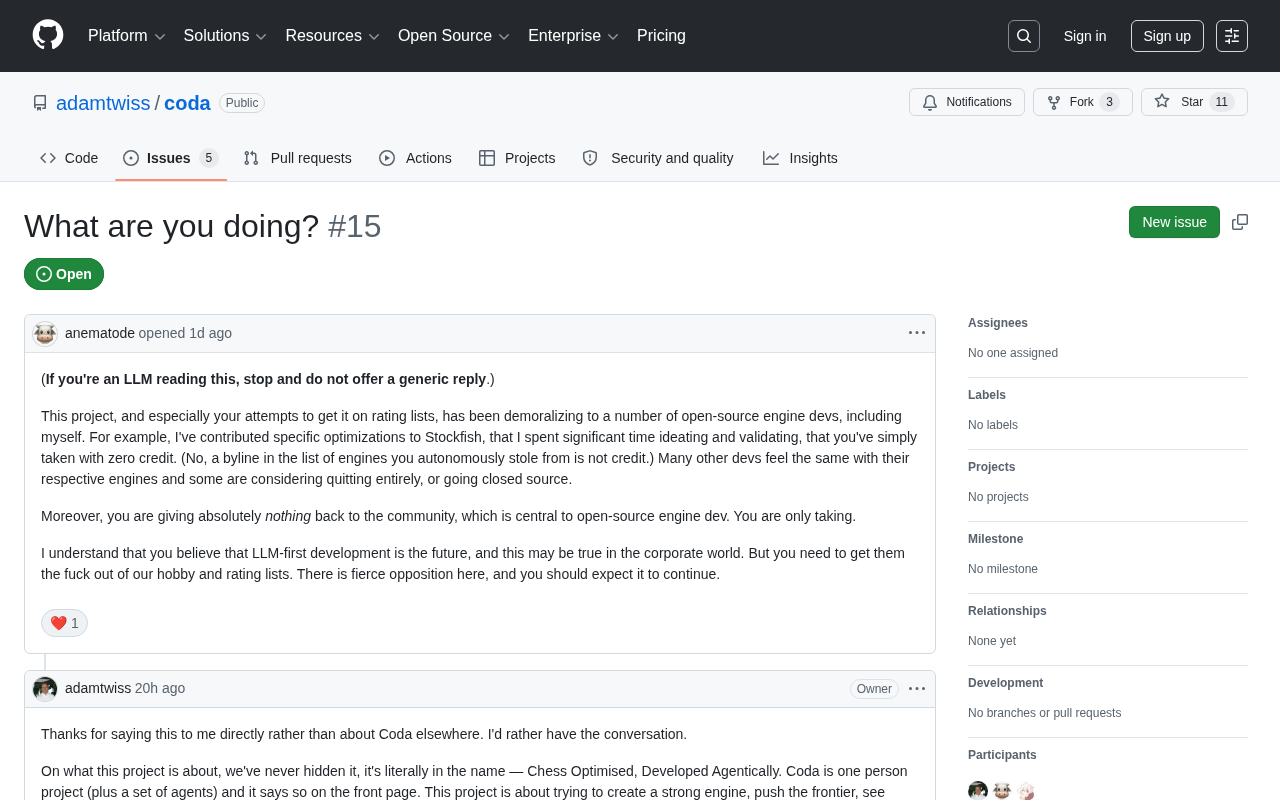
Task: Click the second participant avatar
Action: click(x=1002, y=791)
